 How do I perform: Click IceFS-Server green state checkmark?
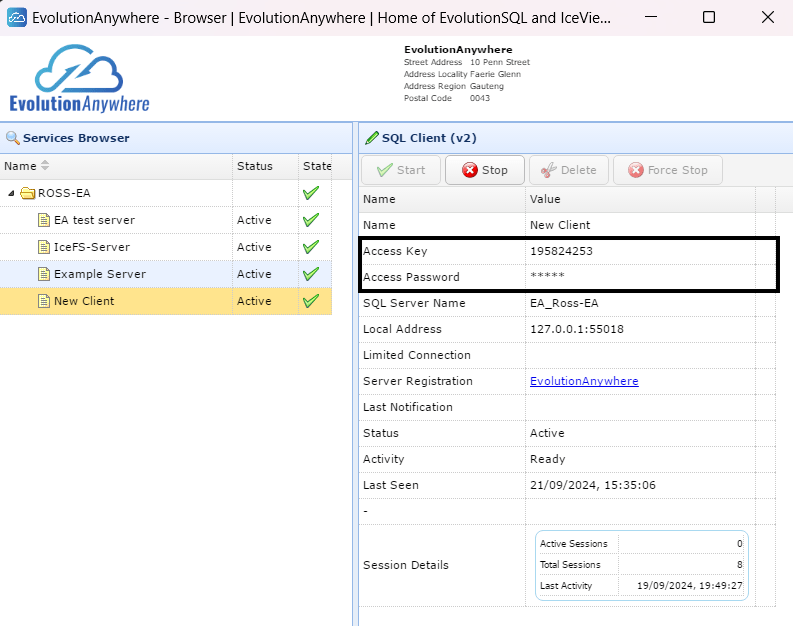click(x=311, y=247)
